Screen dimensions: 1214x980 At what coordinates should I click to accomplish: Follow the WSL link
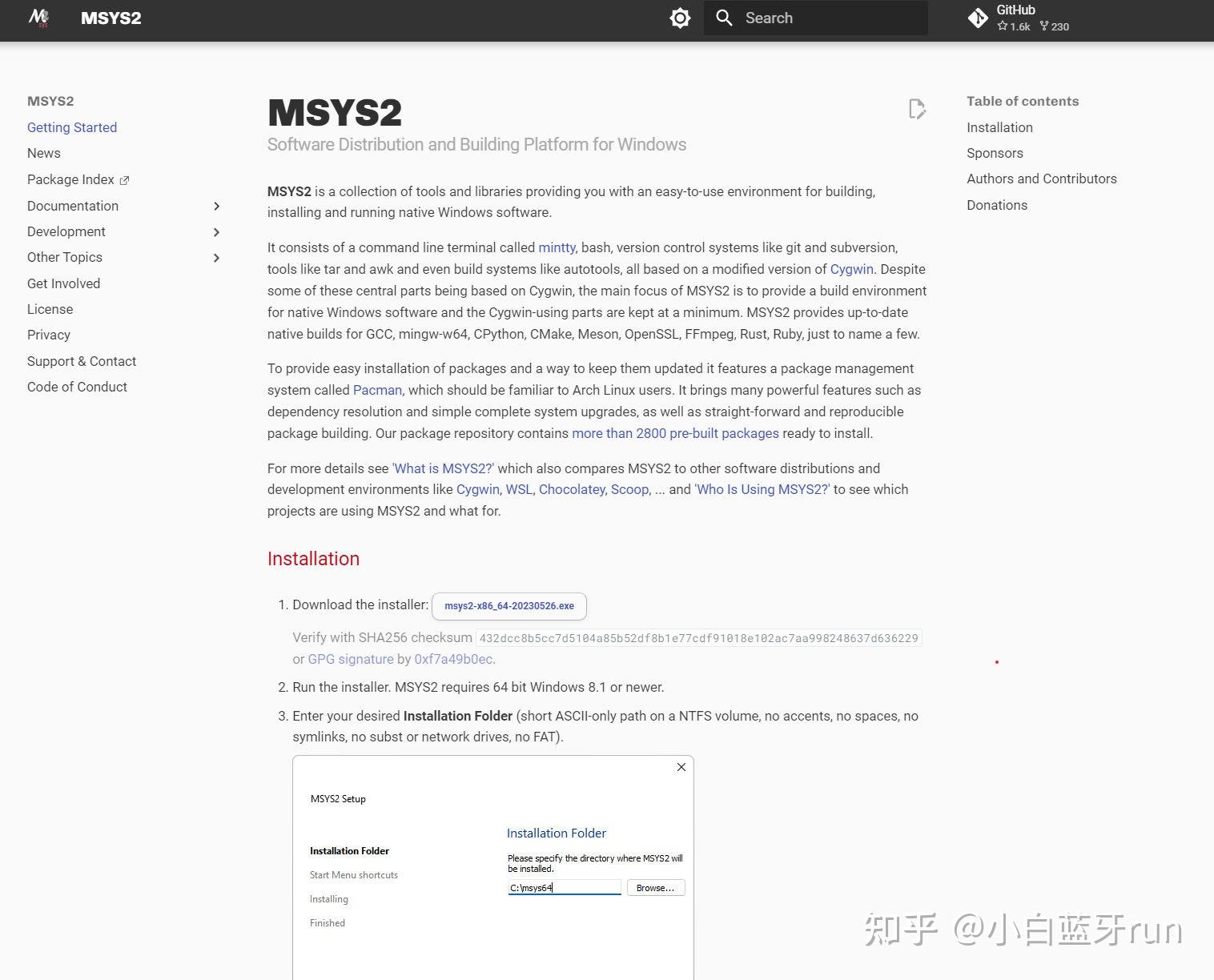tap(519, 489)
